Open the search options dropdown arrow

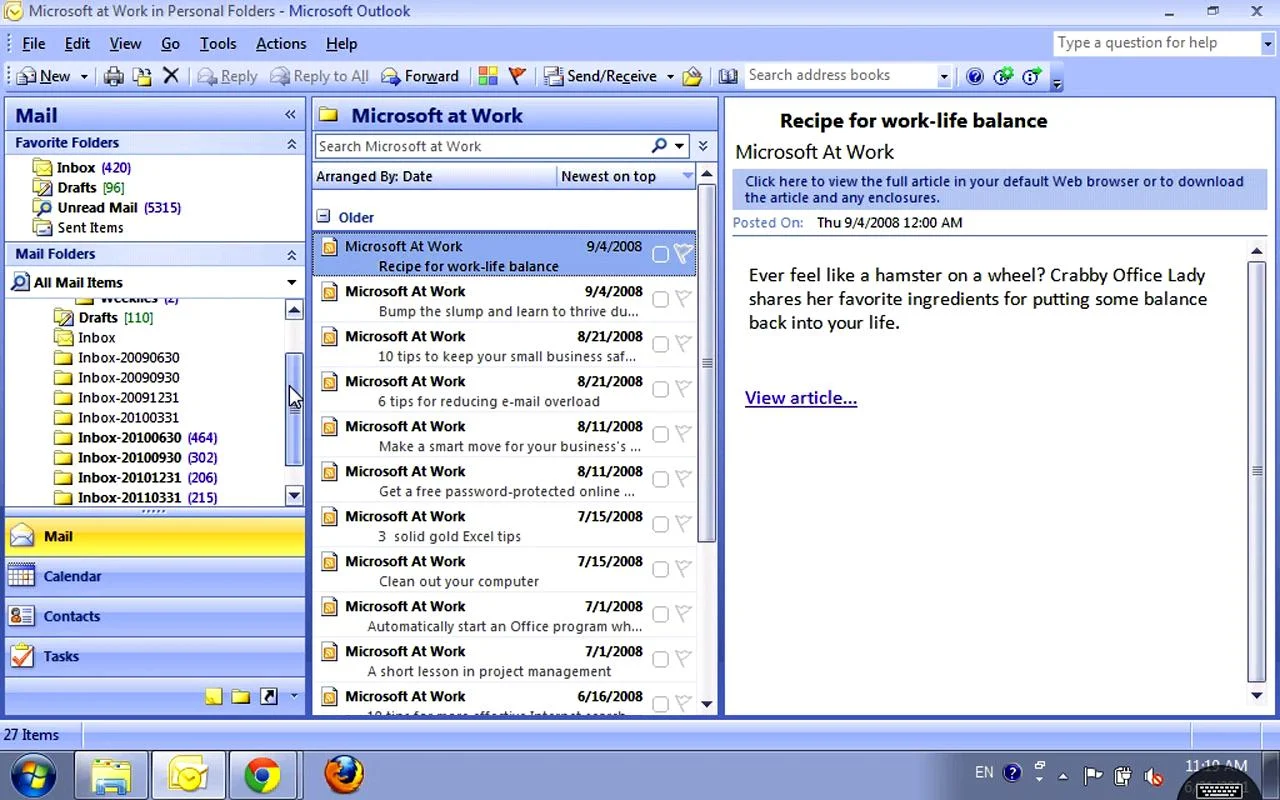click(x=680, y=146)
